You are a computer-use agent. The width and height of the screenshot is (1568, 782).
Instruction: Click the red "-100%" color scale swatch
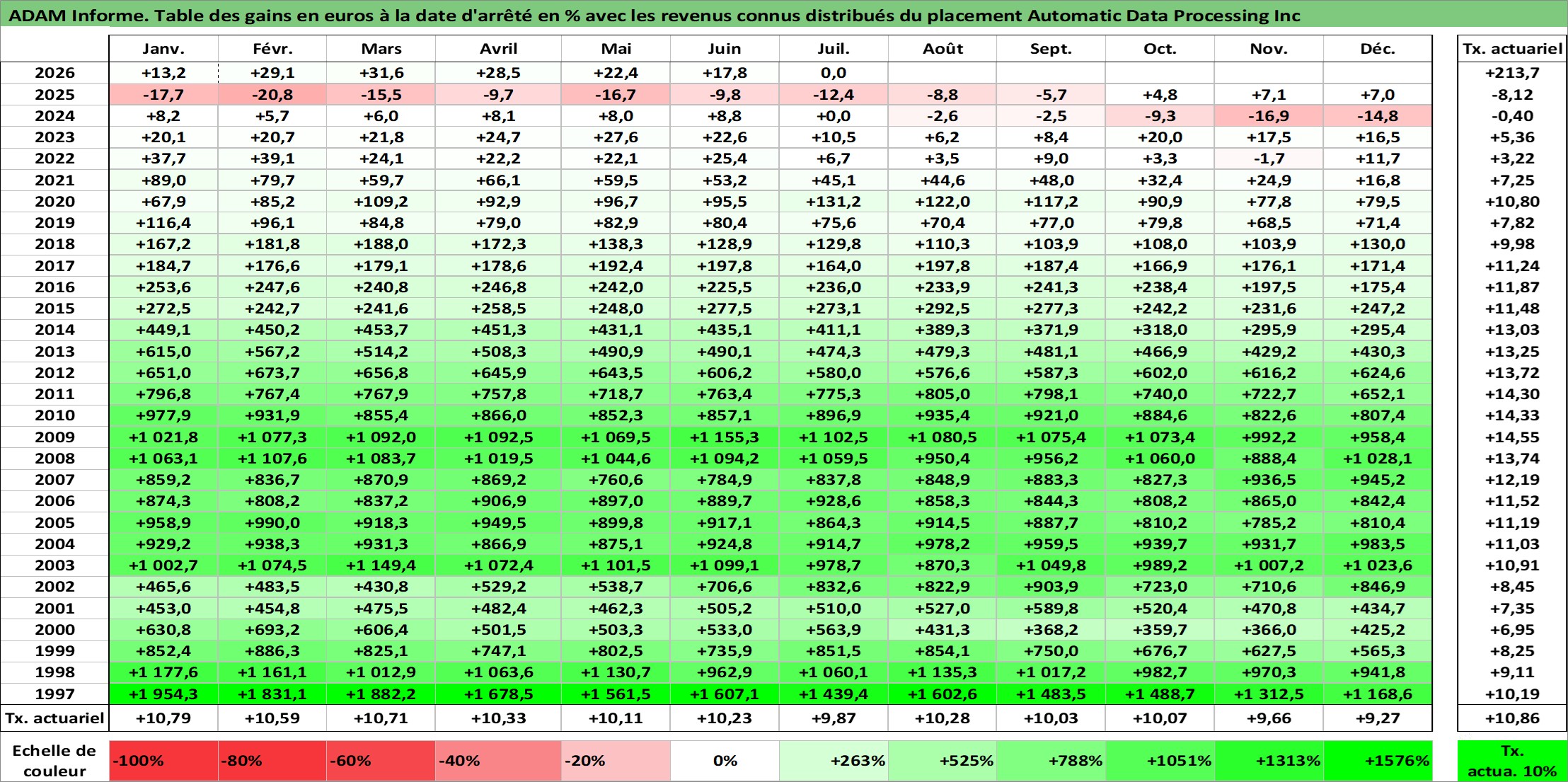tap(163, 761)
